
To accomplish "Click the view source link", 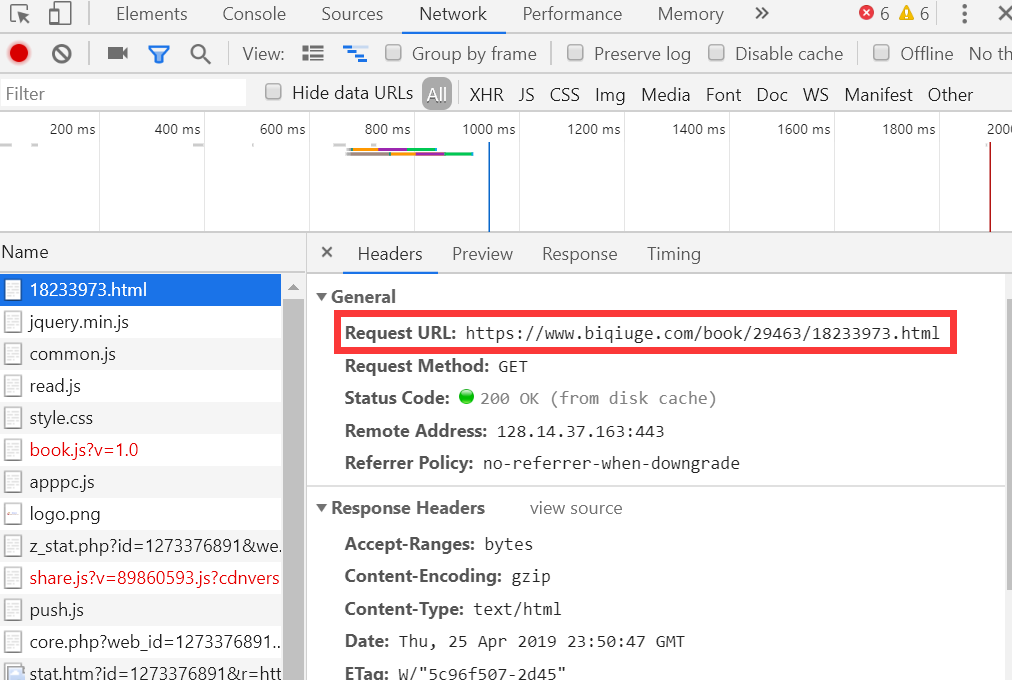I will click(576, 508).
